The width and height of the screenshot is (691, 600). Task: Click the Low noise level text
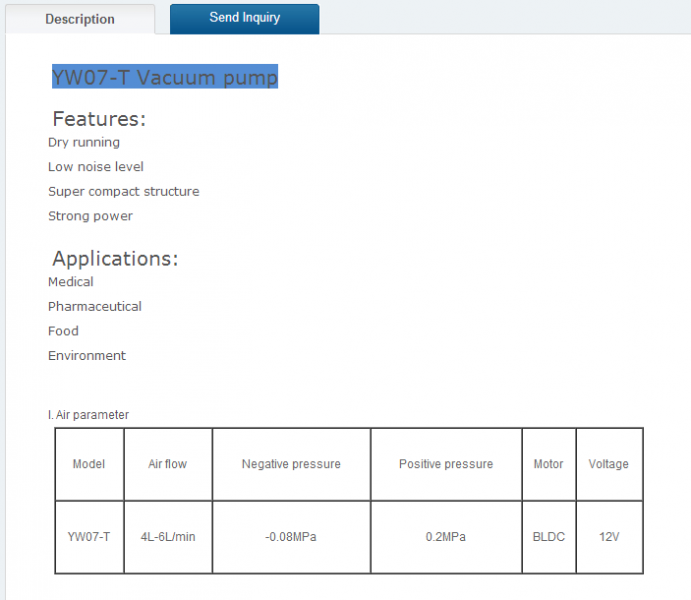click(x=96, y=167)
